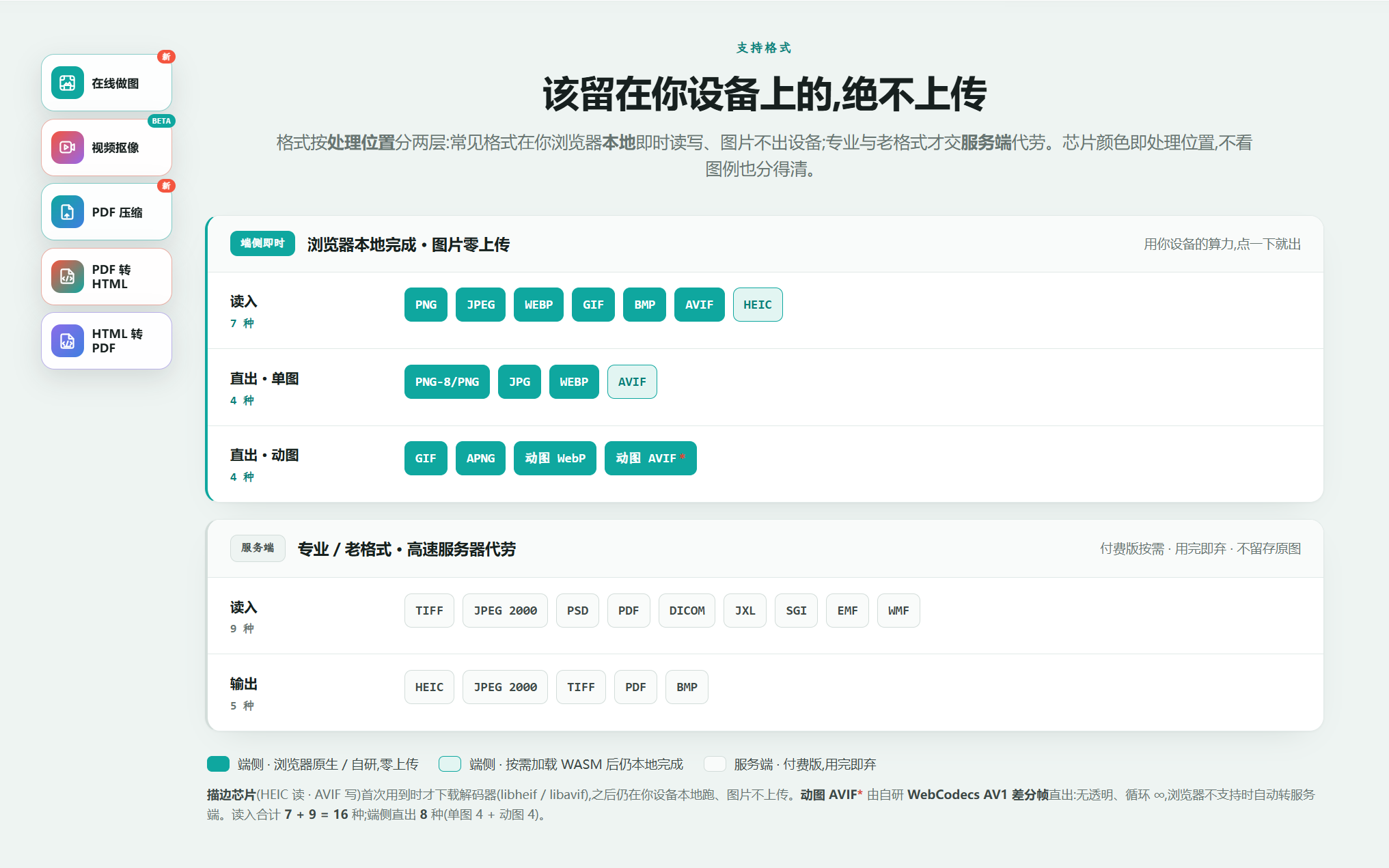Click JPEG 2000 chip in server 读入 row

[x=505, y=611]
